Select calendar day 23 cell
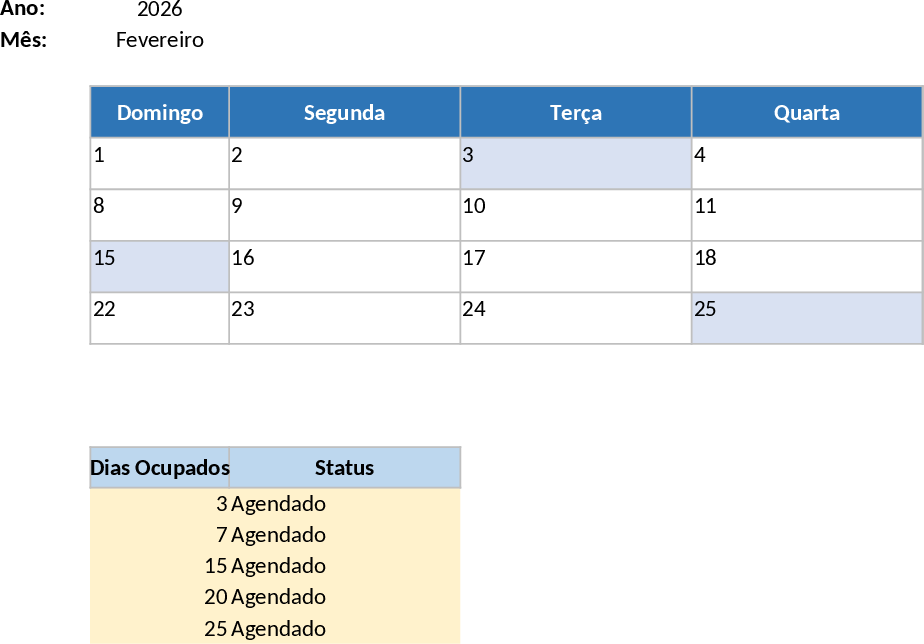Viewport: 924px width, 644px height. pyautogui.click(x=344, y=318)
